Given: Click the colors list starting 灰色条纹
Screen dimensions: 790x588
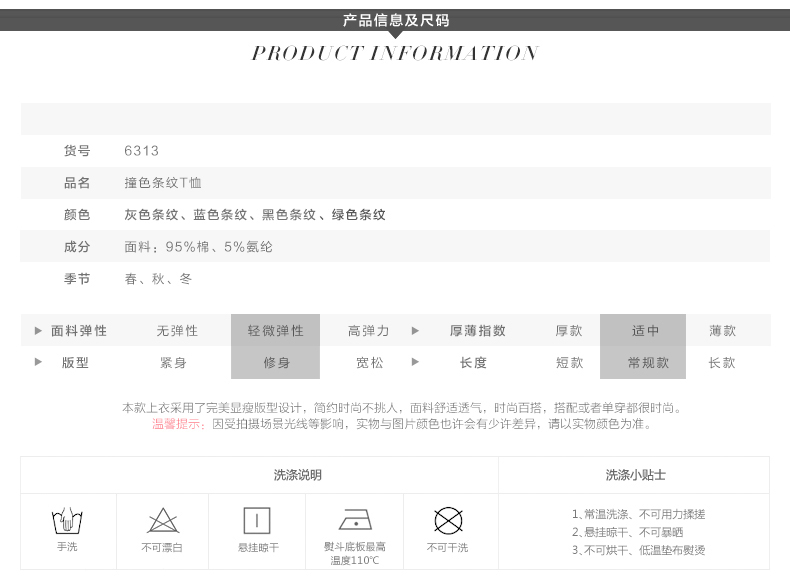Looking at the screenshot, I should 255,215.
